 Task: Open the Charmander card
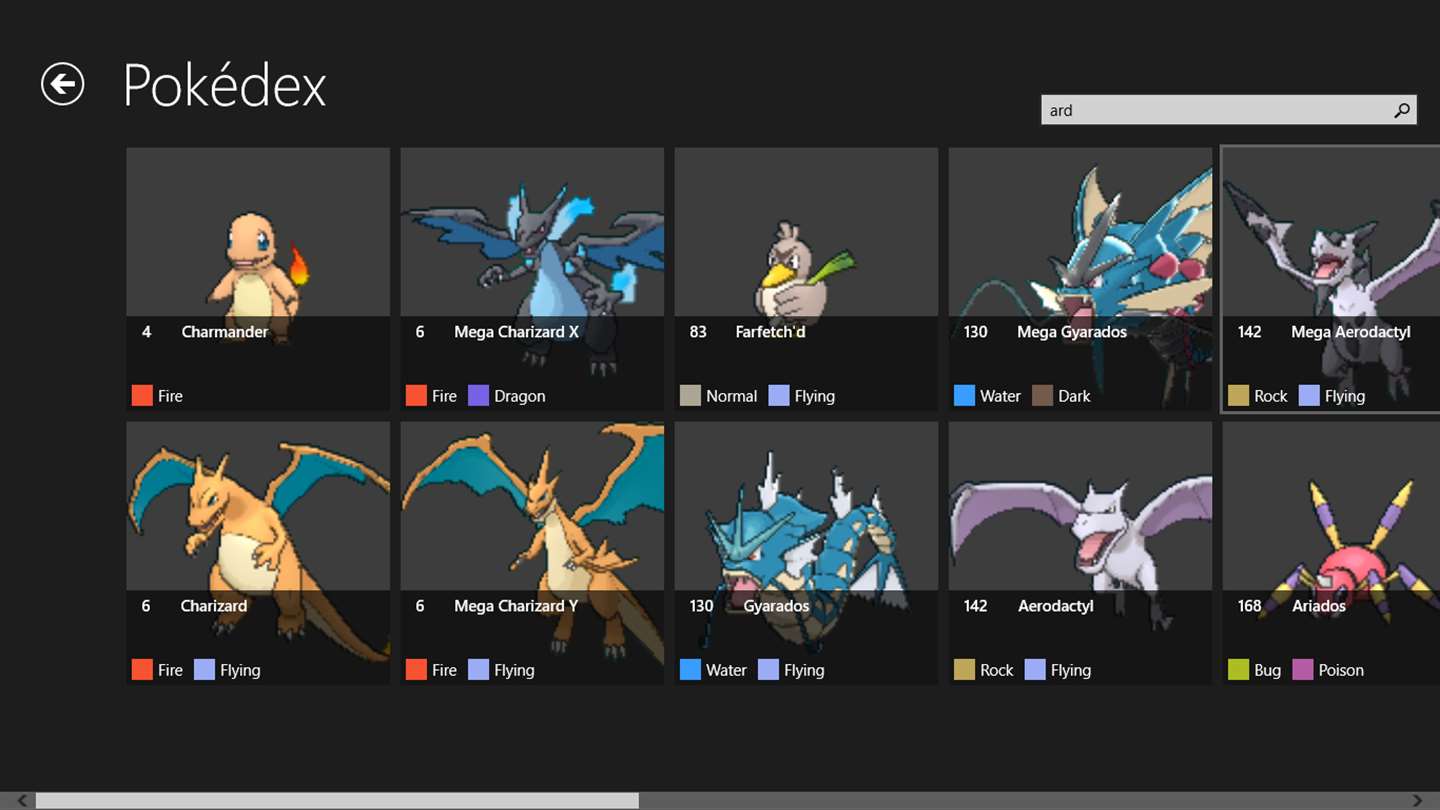[258, 279]
